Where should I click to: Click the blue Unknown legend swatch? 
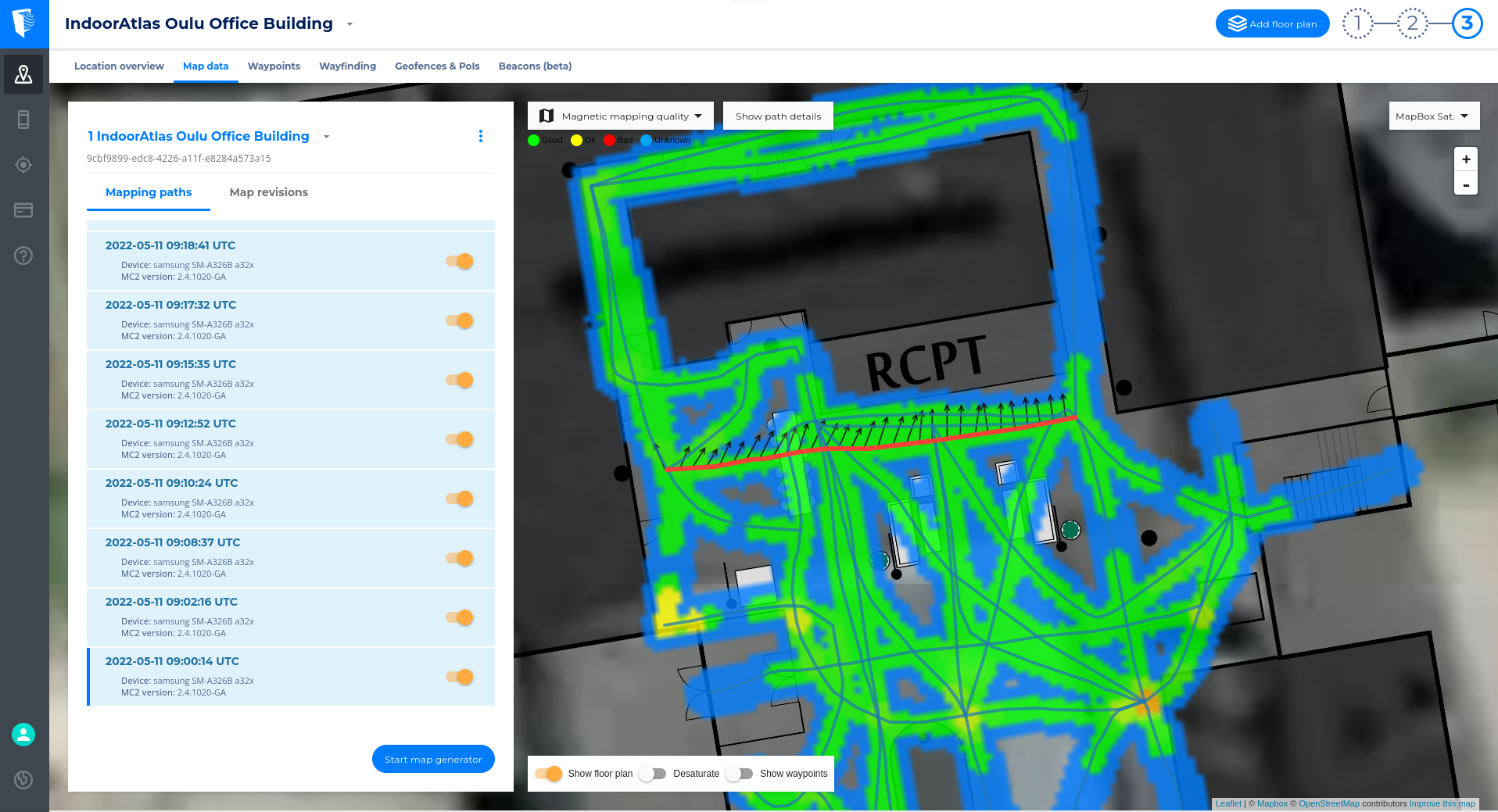tap(647, 141)
